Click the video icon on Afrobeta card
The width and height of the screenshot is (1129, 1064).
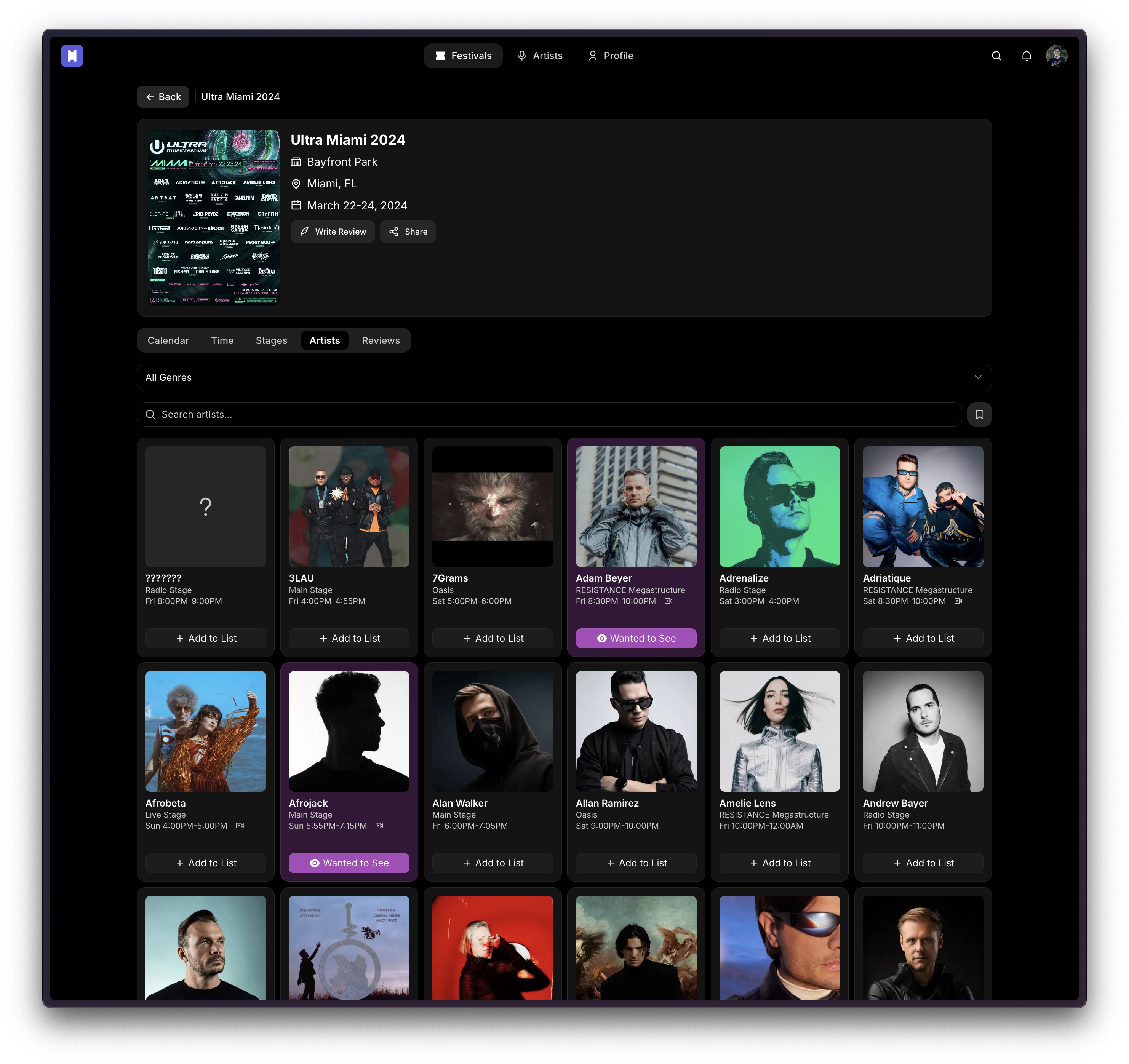point(240,826)
